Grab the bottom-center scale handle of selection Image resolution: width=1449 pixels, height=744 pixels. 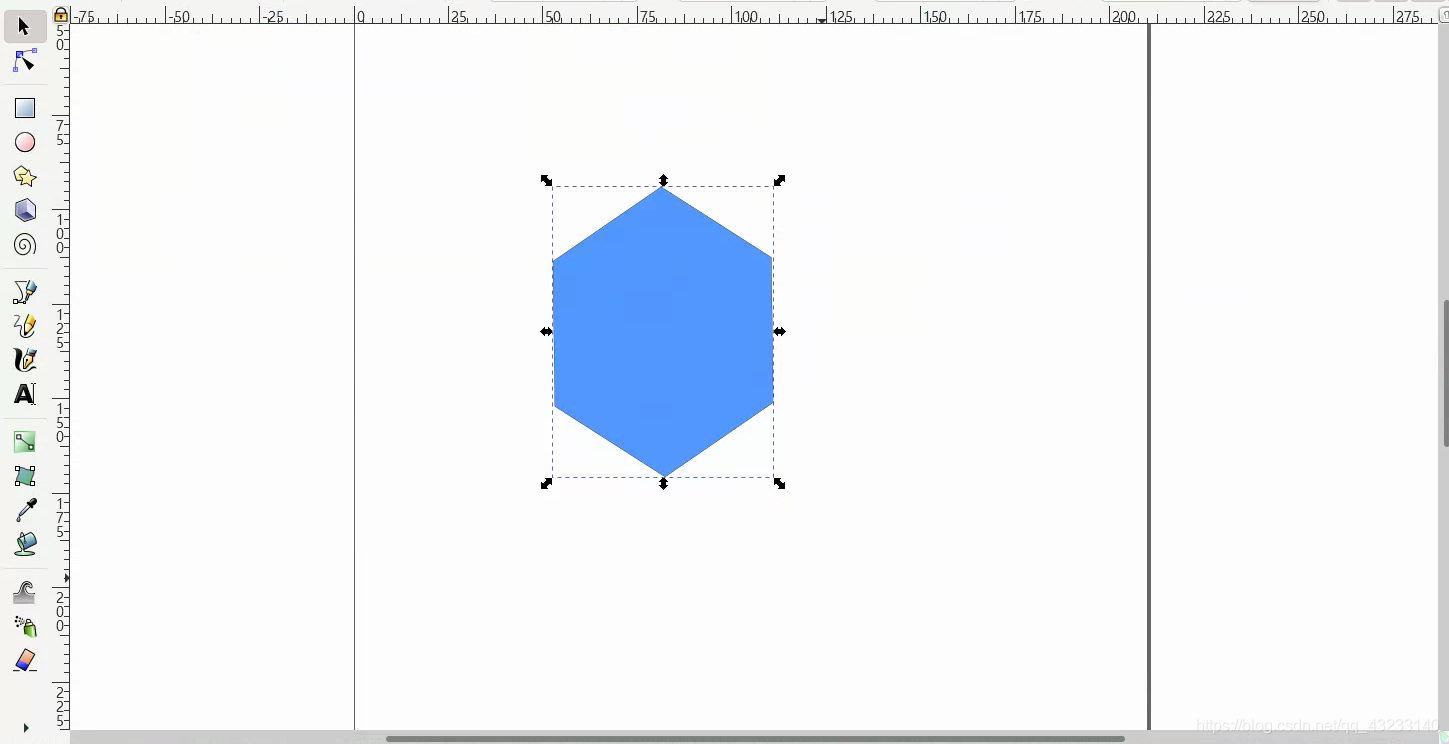click(x=663, y=484)
